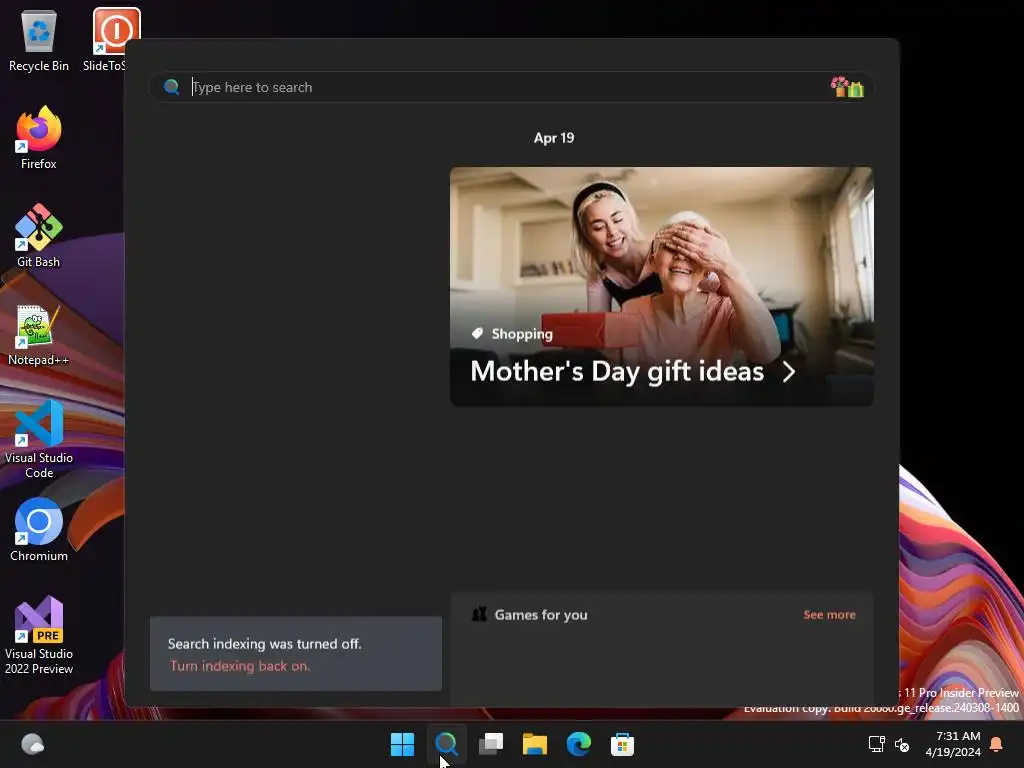Open the clock showing 7:31 AM
Screen dimensions: 1024x768
(x=953, y=744)
